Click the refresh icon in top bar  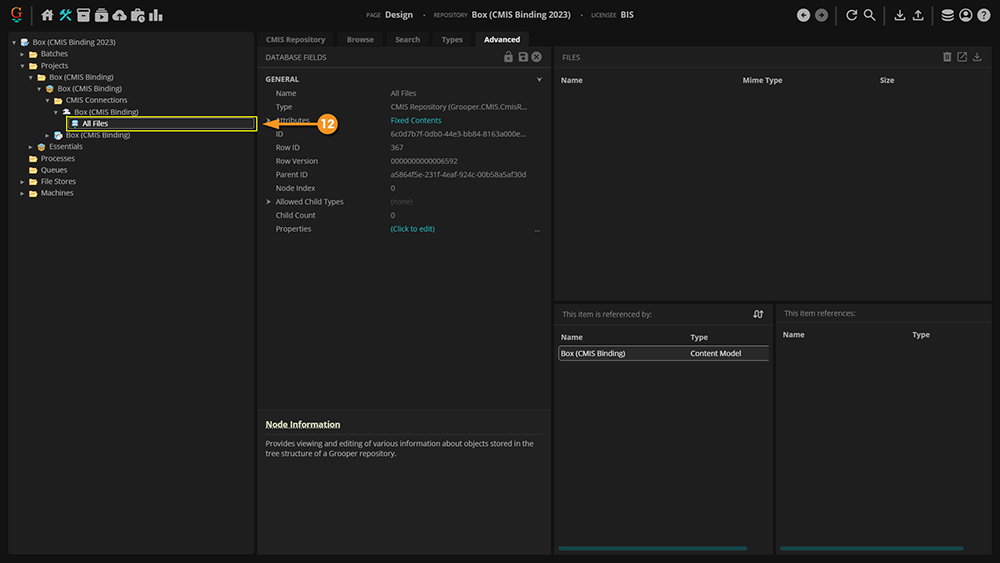click(851, 15)
